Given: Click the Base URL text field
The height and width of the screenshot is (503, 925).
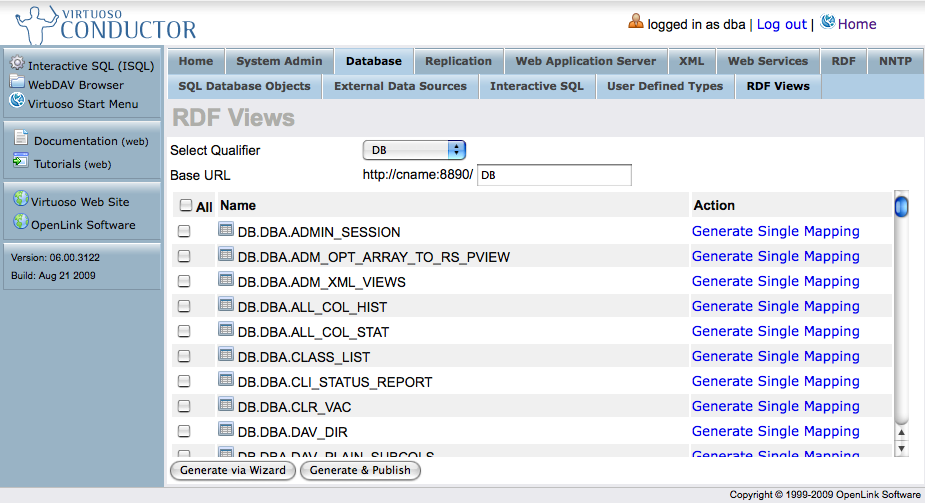Looking at the screenshot, I should coord(554,175).
